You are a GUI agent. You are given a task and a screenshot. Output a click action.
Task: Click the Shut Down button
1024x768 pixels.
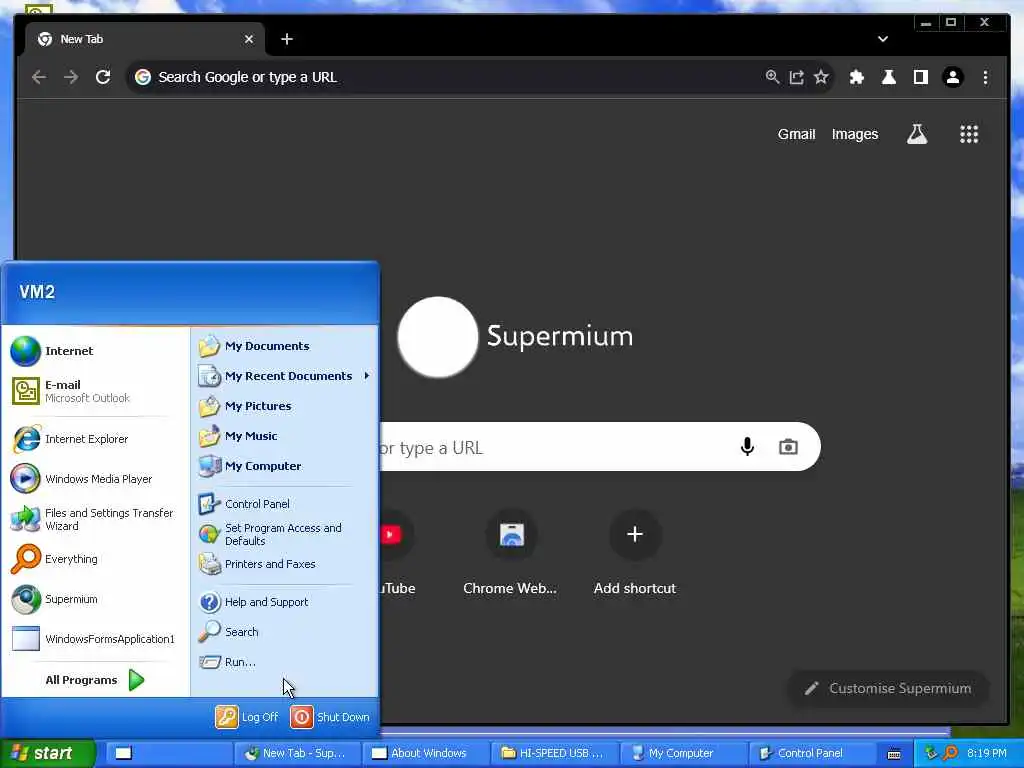330,717
